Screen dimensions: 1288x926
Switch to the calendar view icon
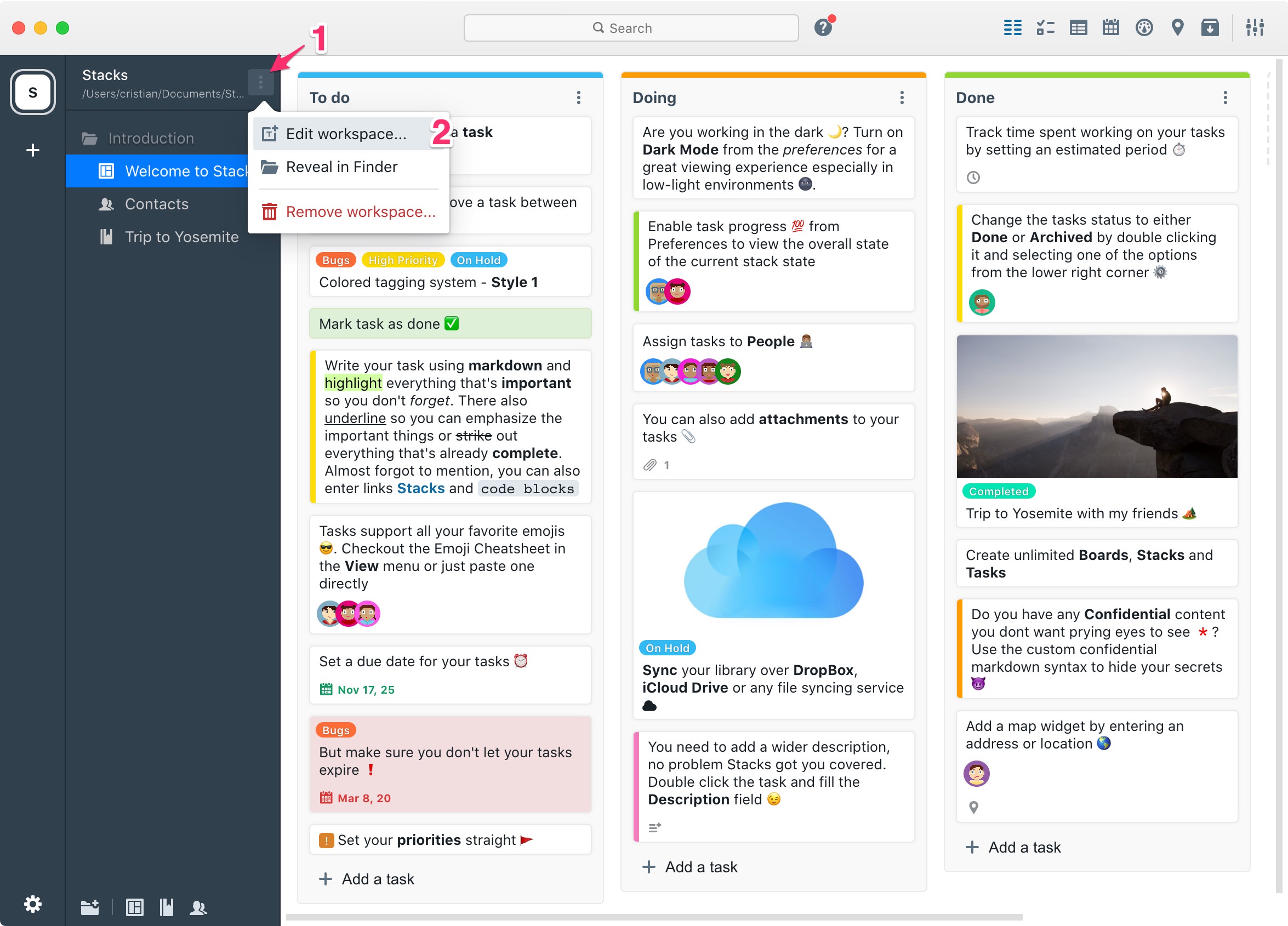1110,27
